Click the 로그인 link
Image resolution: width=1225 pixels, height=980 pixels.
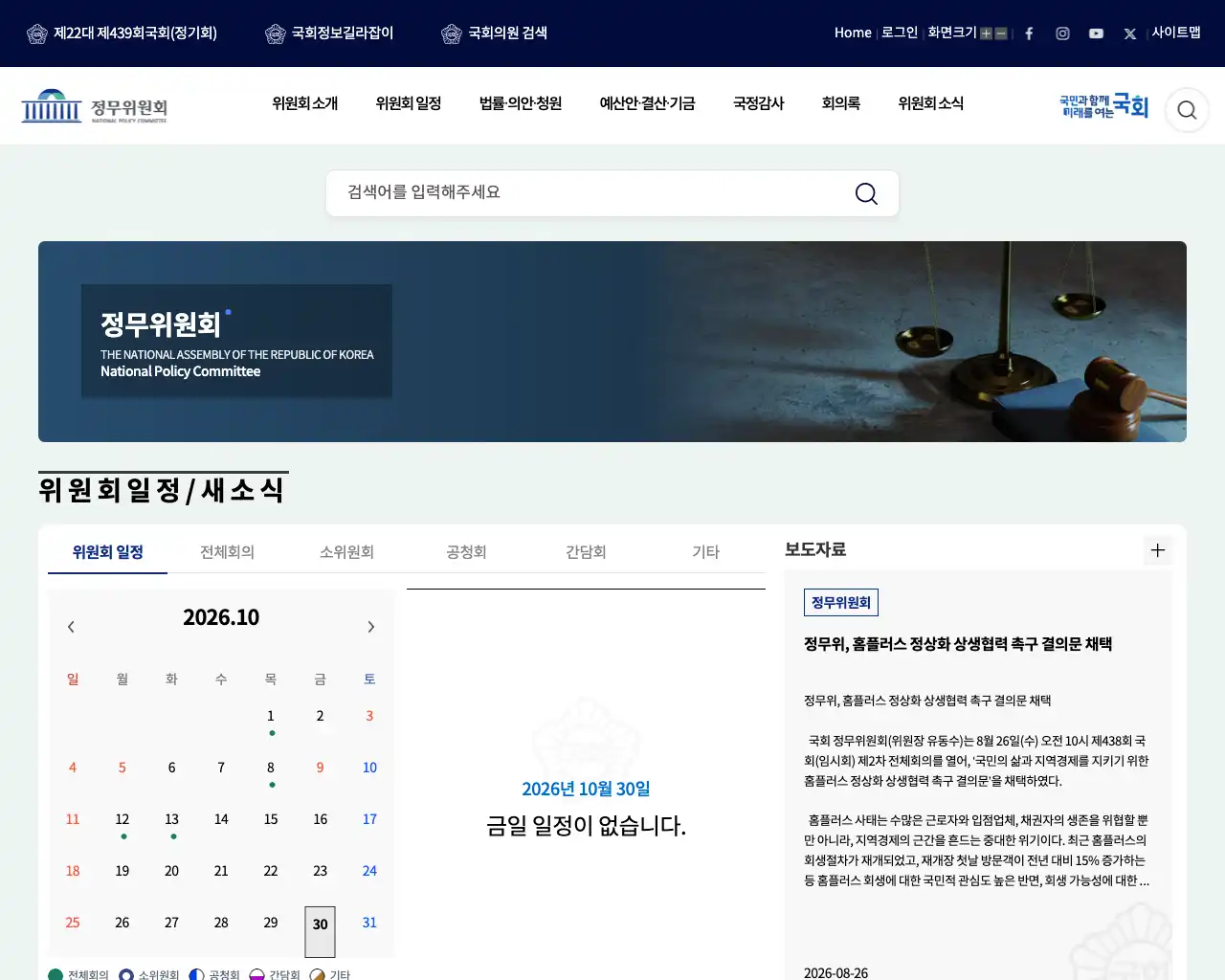pyautogui.click(x=900, y=33)
